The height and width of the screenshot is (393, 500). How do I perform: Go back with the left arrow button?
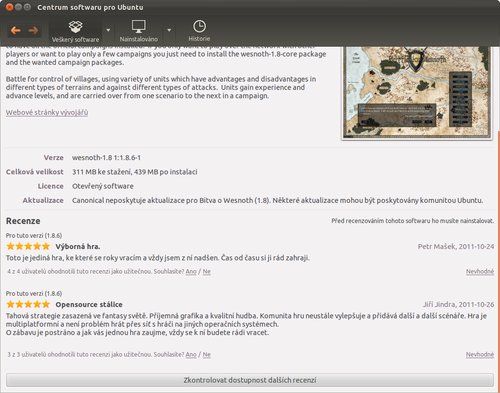(16, 31)
